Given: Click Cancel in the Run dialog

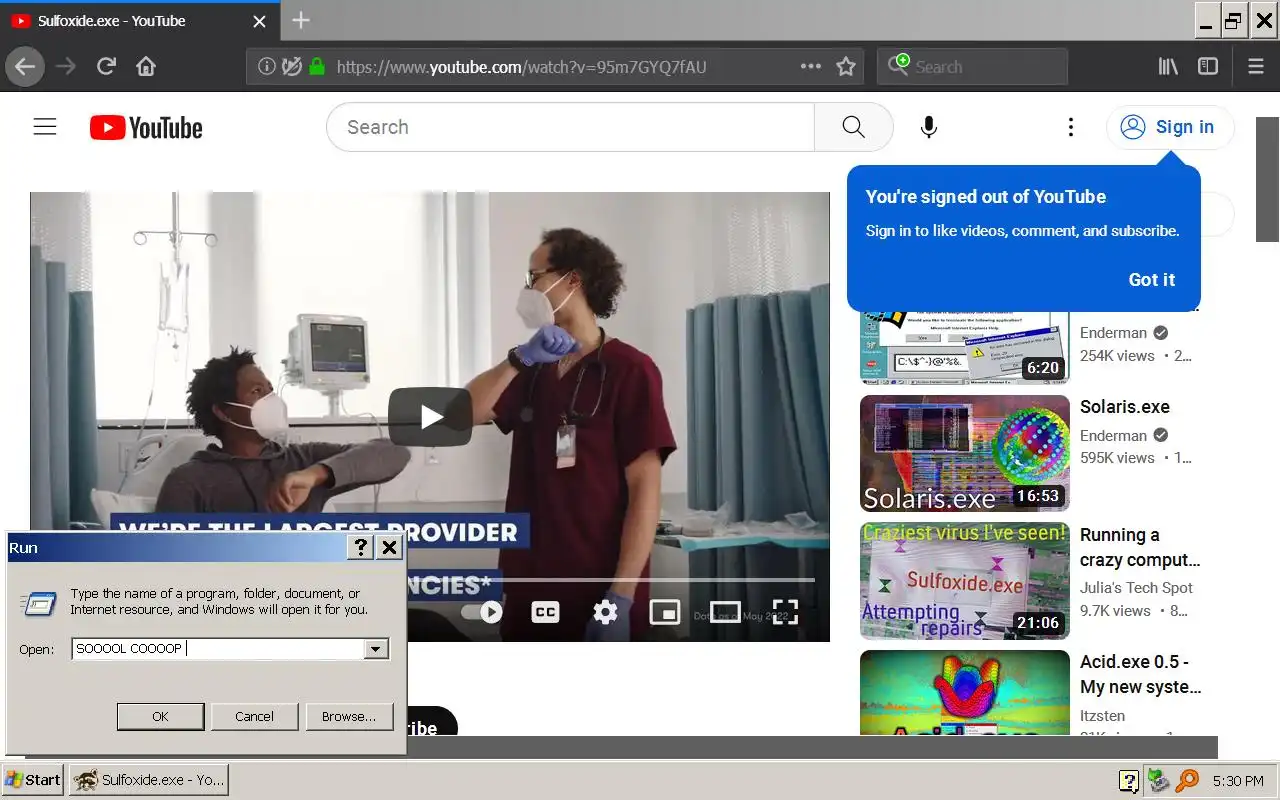Looking at the screenshot, I should 254,716.
